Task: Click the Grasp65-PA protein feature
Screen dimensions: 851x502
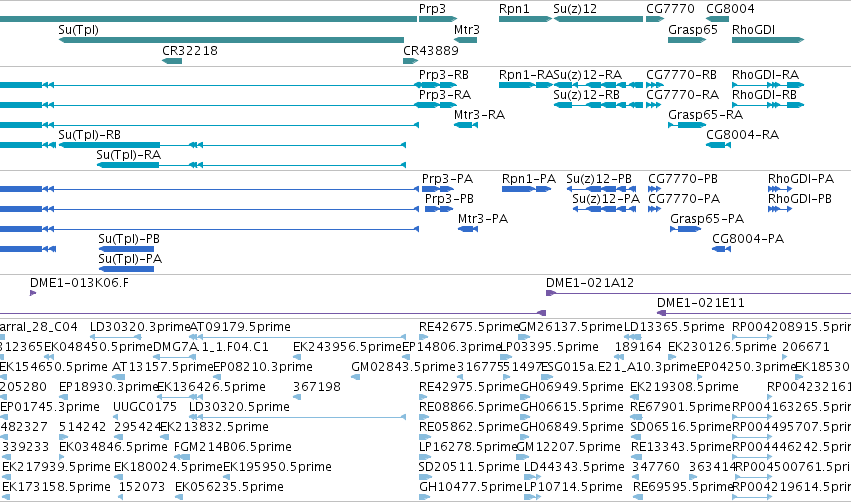Action: tap(685, 230)
